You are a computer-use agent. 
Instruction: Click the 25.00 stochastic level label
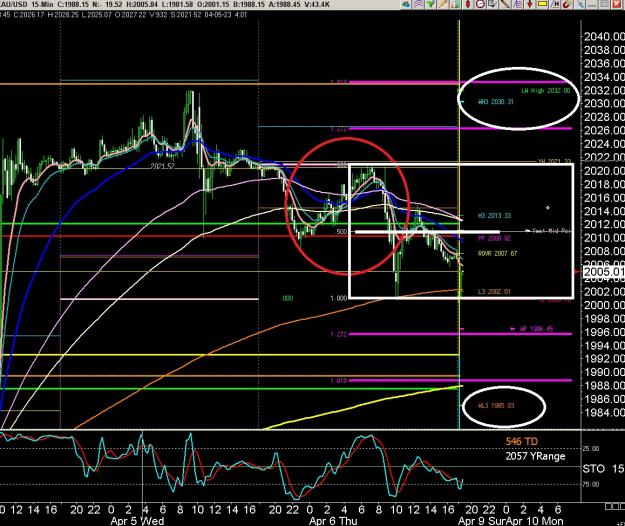point(591,449)
